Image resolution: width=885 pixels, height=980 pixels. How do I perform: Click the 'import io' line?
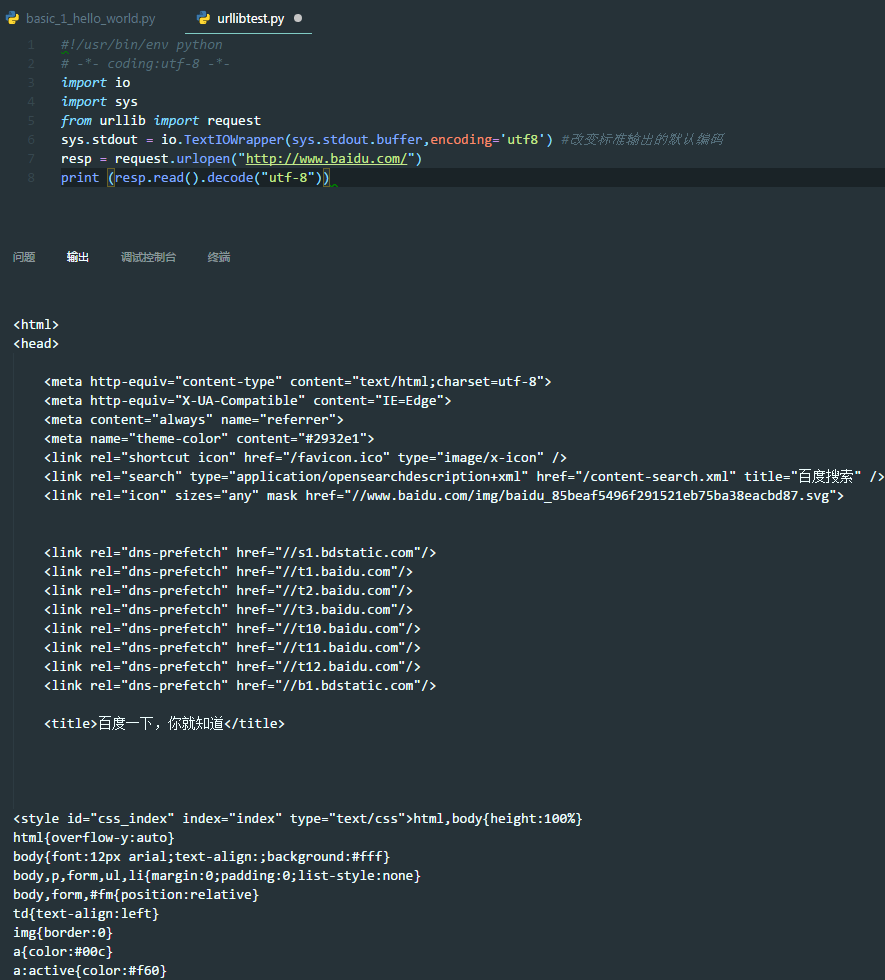coord(96,82)
